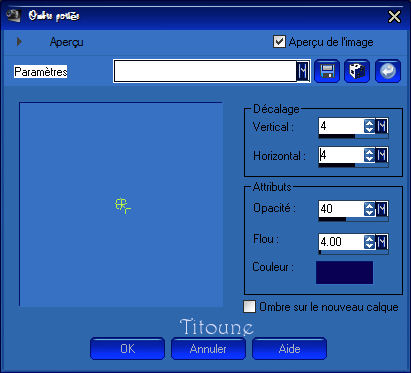Open the Vertical offset slider popup button
The width and height of the screenshot is (411, 373).
382,126
